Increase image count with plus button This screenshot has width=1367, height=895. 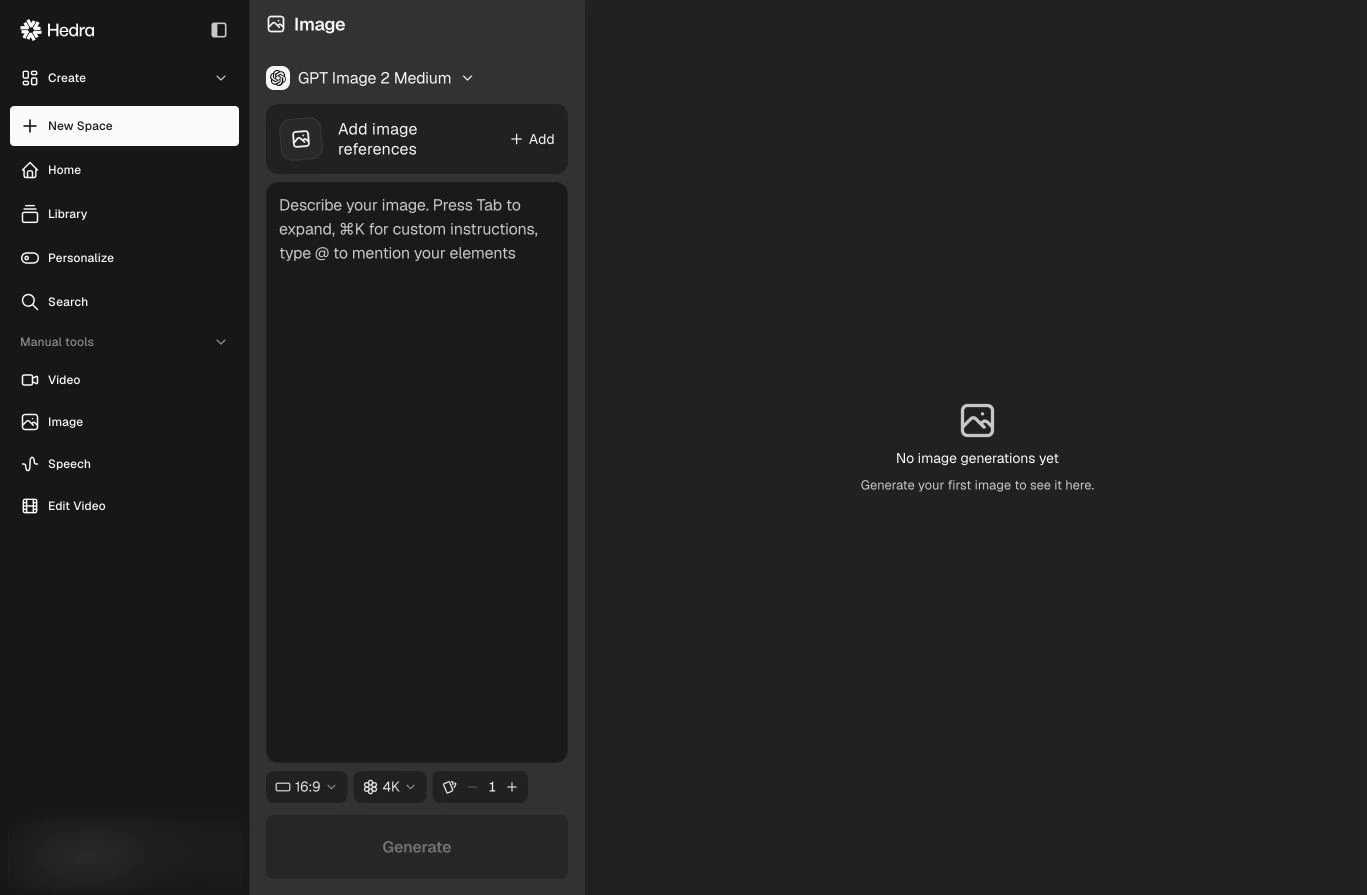512,787
